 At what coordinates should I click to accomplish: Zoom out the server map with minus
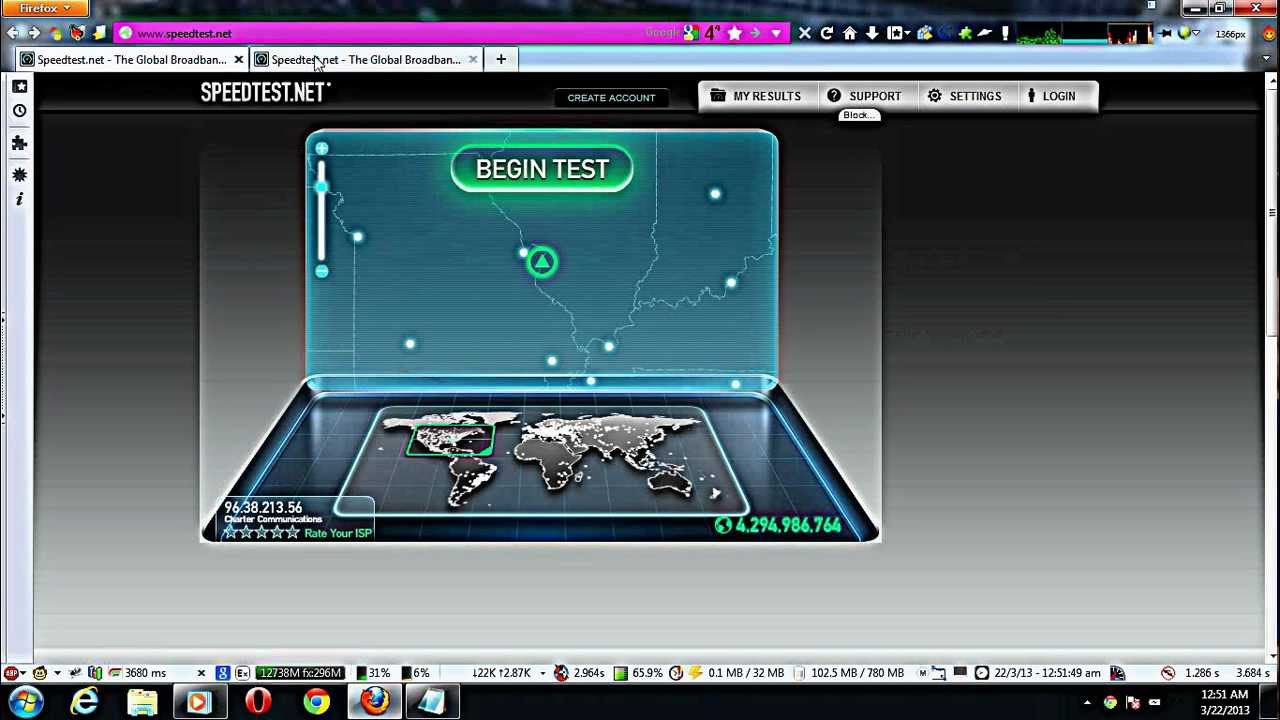[321, 271]
